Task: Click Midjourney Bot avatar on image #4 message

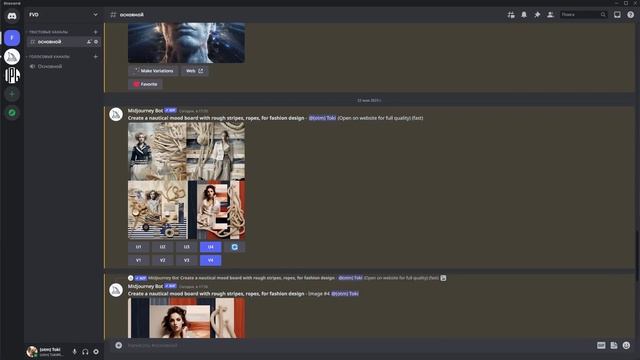Action: [116, 290]
